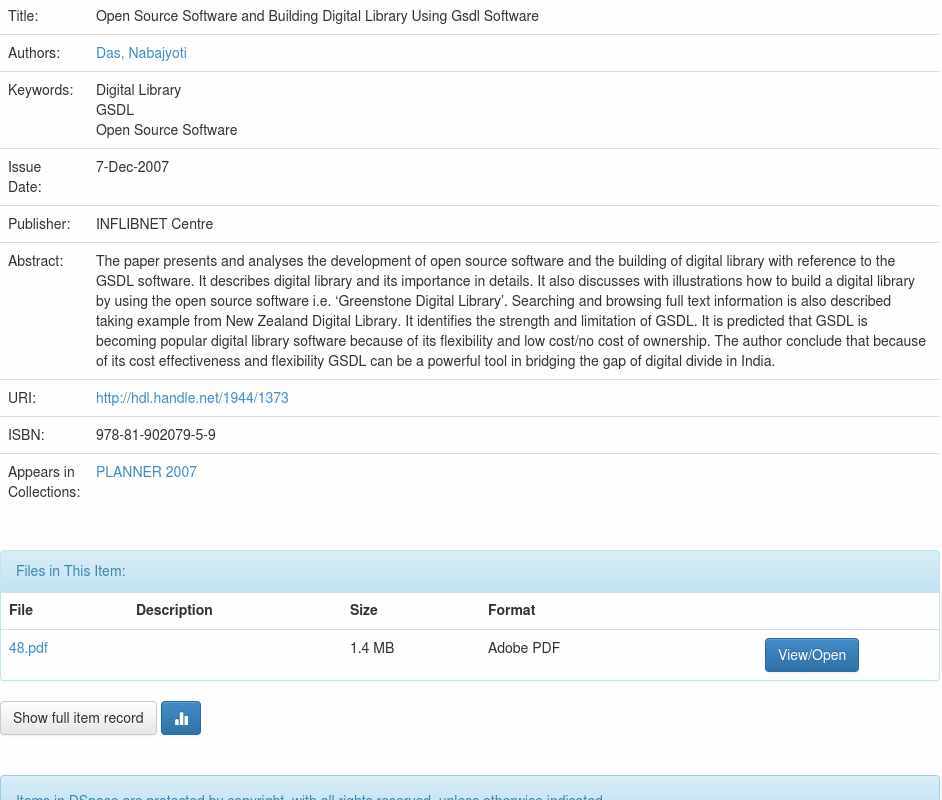942x800 pixels.
Task: Open the hdl.handle.net URI link
Action: pyautogui.click(x=192, y=398)
